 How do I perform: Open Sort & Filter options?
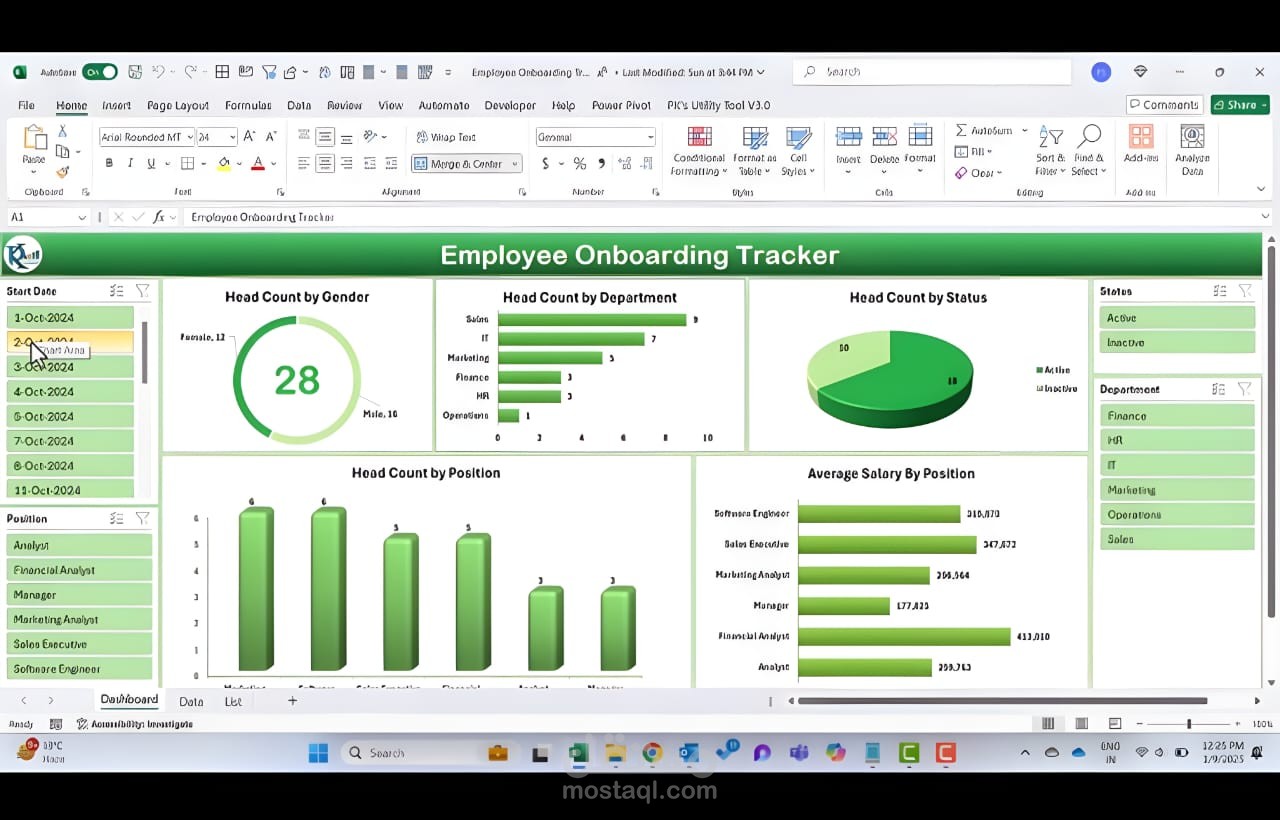point(1049,150)
